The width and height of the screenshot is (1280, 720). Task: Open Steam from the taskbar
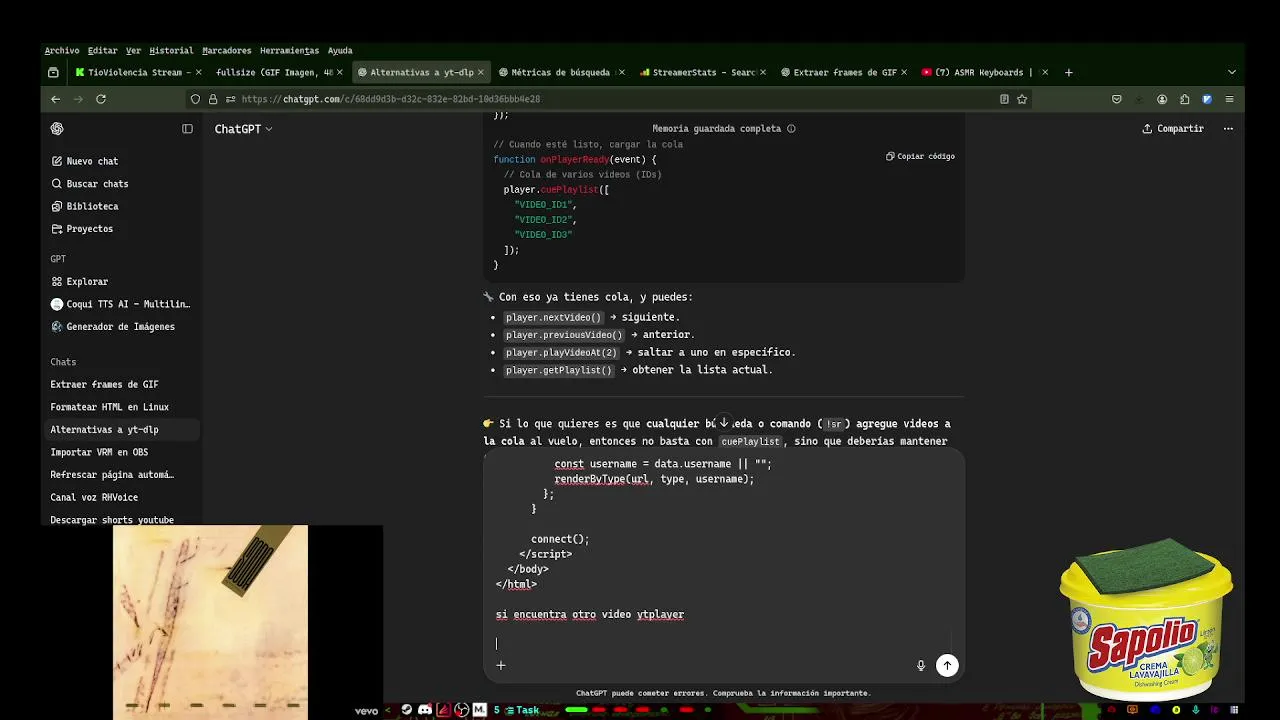(407, 710)
